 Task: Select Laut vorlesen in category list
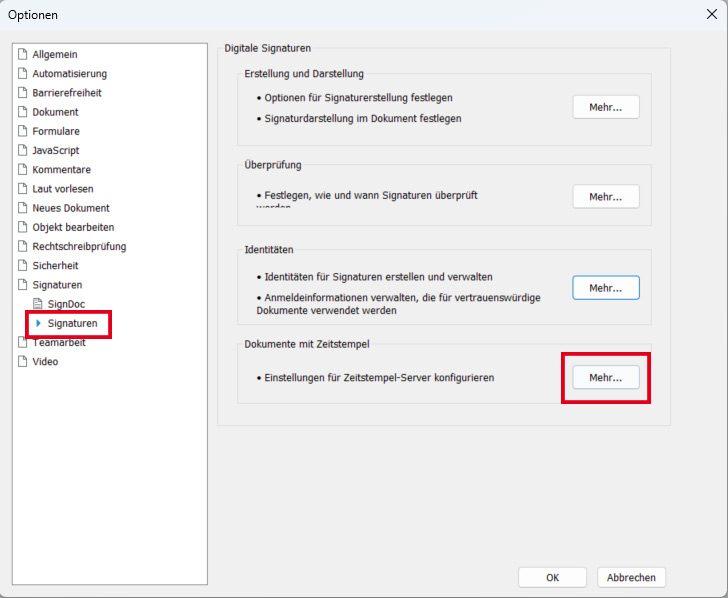tap(63, 189)
